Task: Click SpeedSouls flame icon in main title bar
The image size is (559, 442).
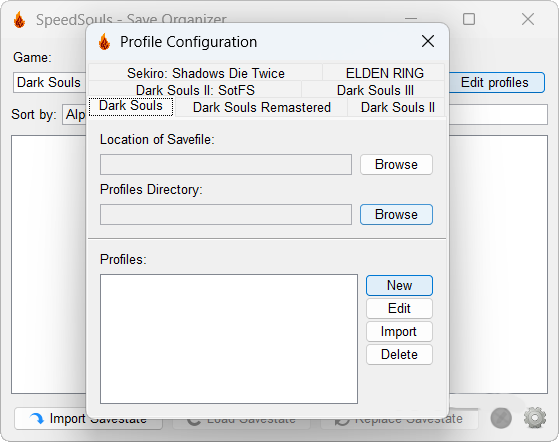Action: click(x=20, y=19)
